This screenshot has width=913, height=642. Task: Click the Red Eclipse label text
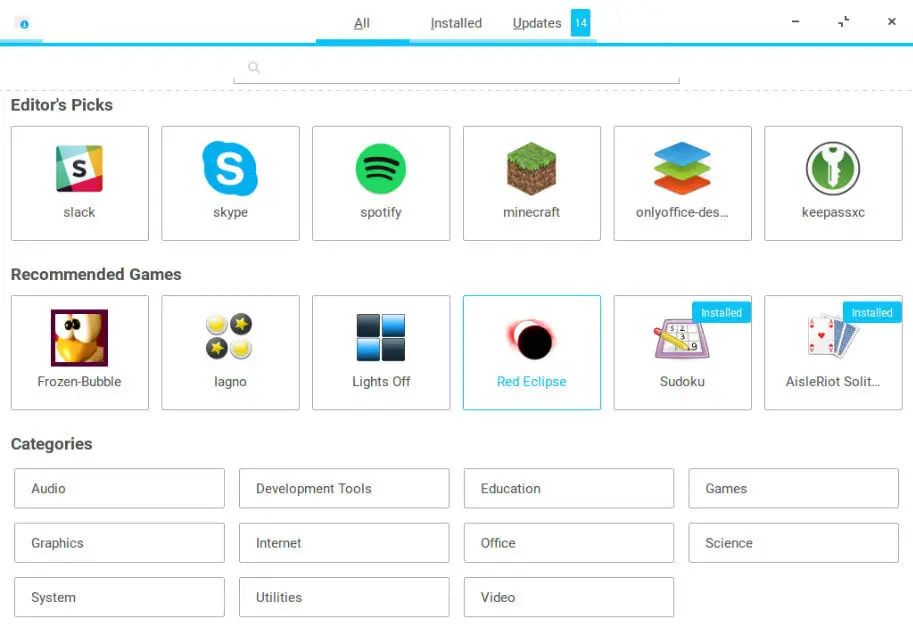(532, 382)
